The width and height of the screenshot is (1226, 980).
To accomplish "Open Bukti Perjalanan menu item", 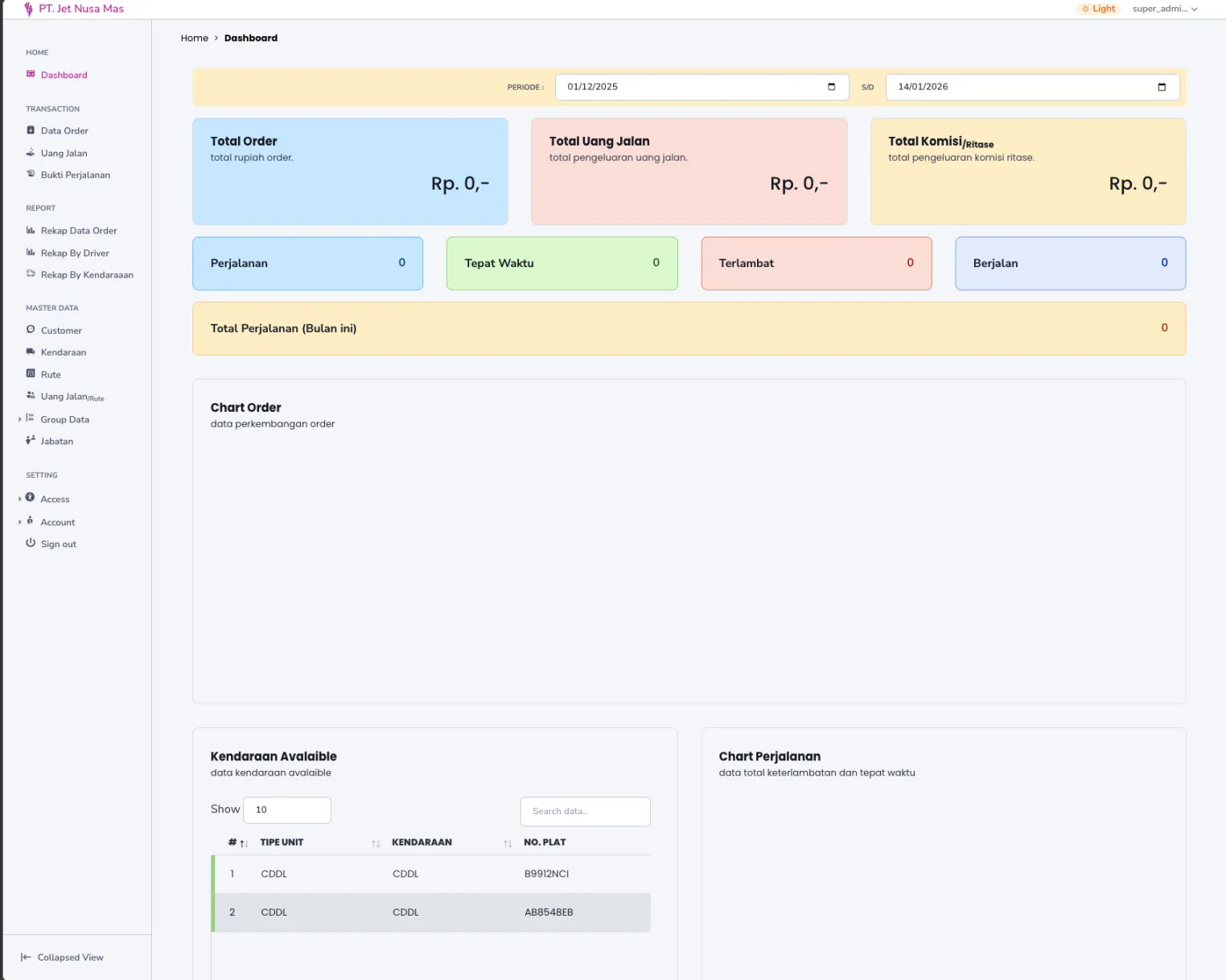I will click(75, 175).
